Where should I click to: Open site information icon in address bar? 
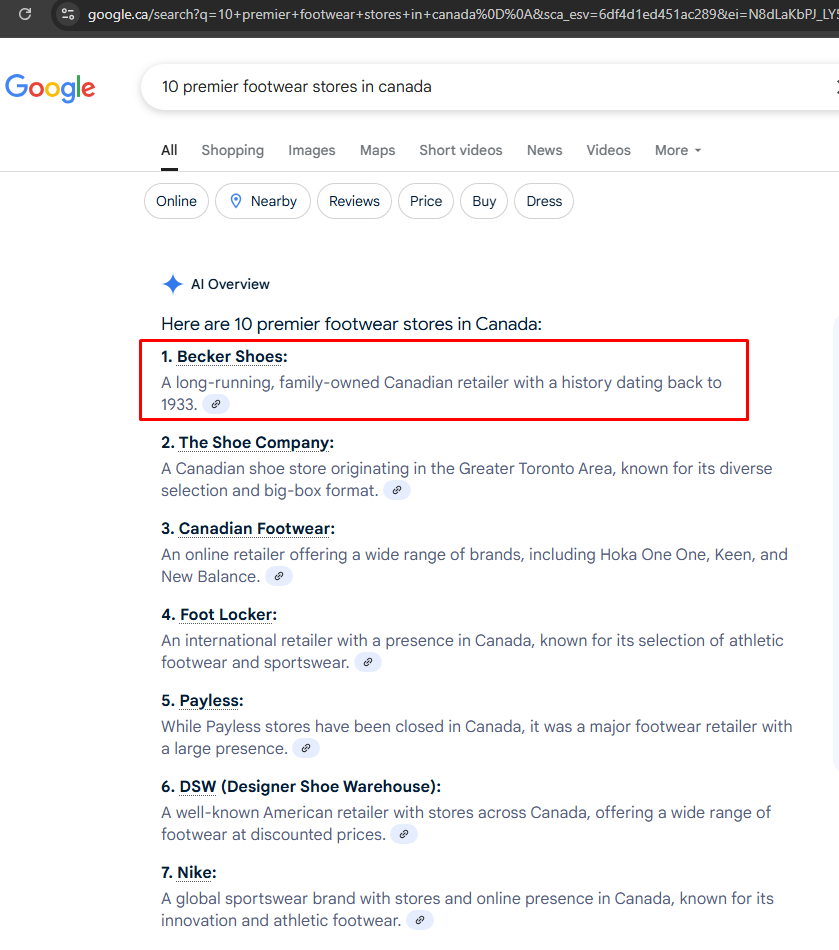[x=68, y=14]
